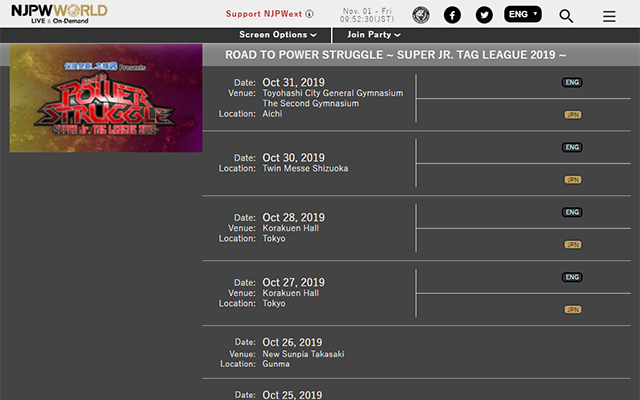Expand the Join Party menu
This screenshot has height=400, width=640.
373,35
